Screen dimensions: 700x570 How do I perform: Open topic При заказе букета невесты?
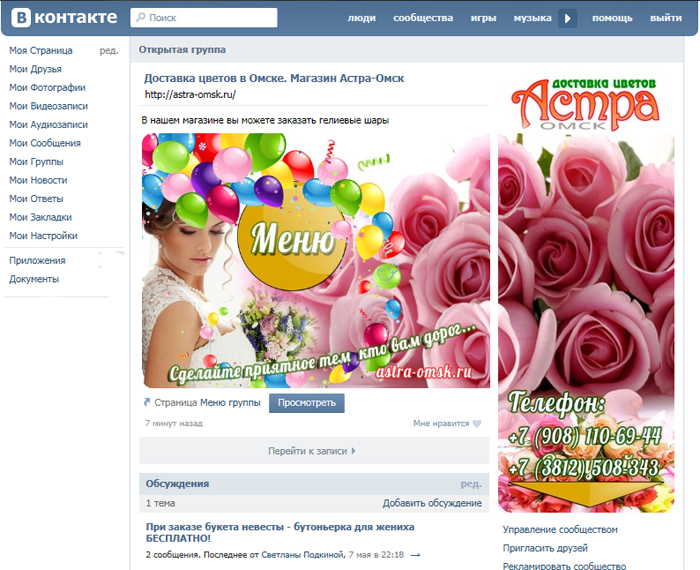(x=280, y=532)
